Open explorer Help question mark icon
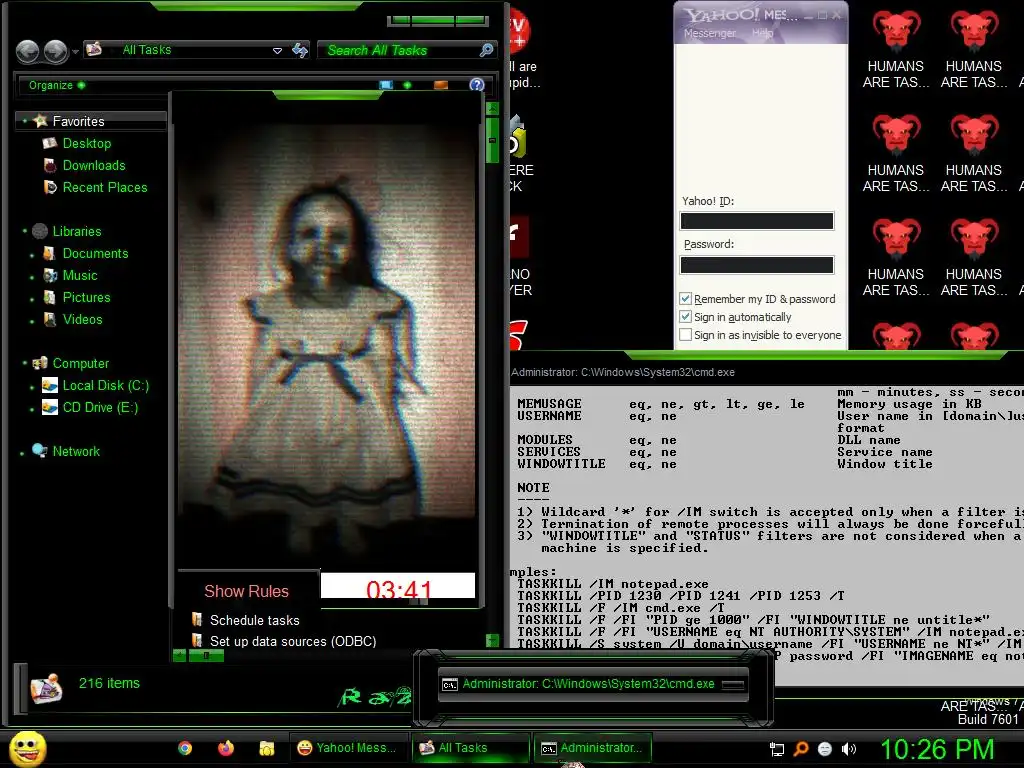 [x=477, y=85]
